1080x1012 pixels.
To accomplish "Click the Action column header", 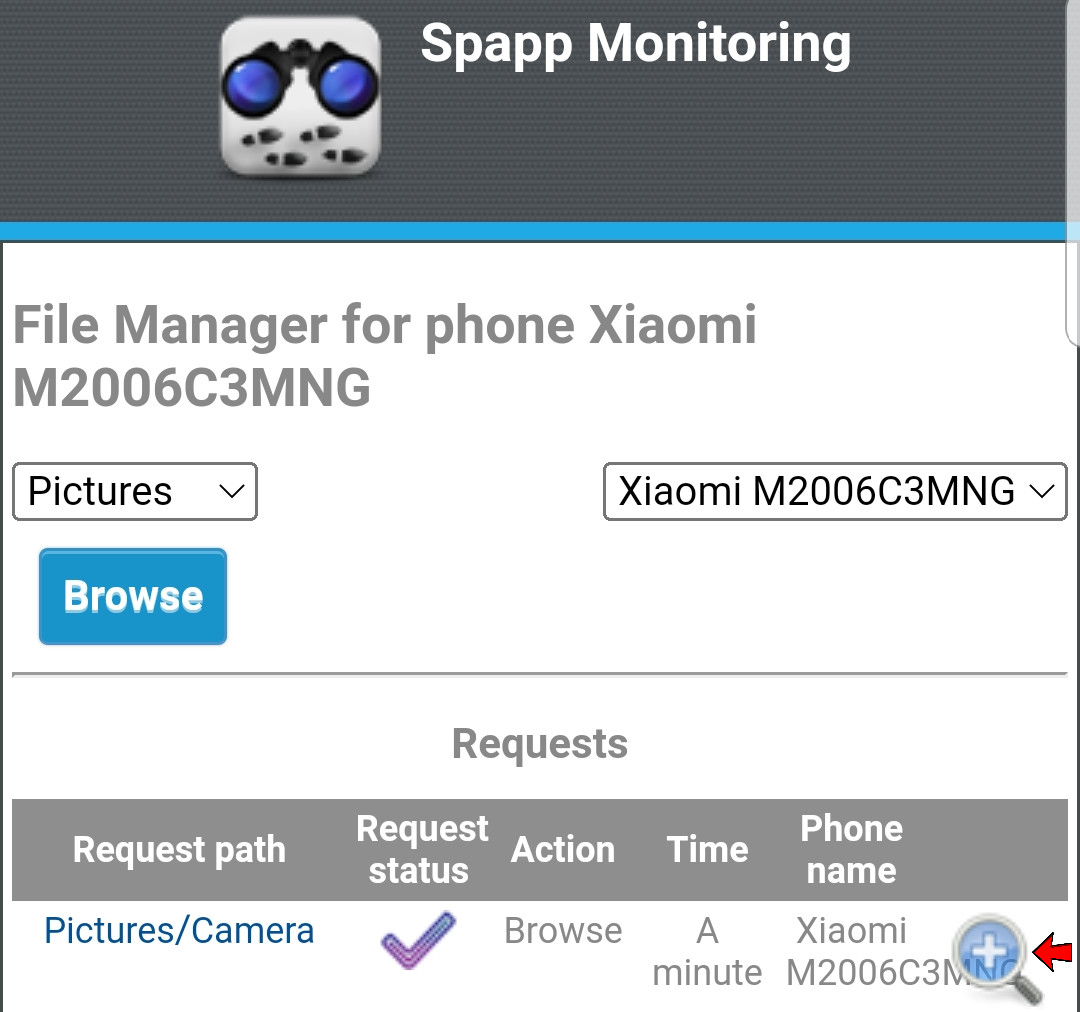I will point(563,849).
